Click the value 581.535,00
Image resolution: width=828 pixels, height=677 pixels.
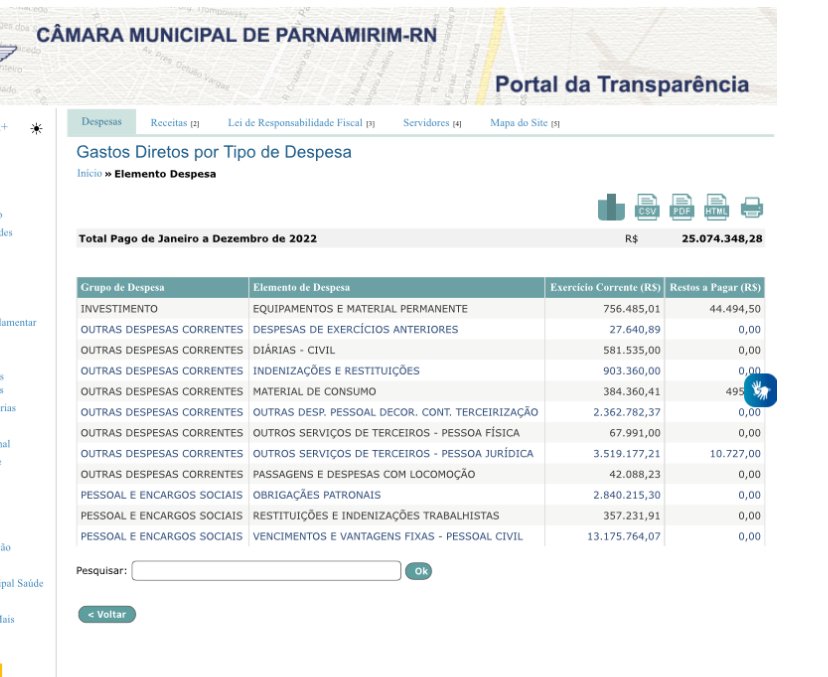click(x=632, y=350)
